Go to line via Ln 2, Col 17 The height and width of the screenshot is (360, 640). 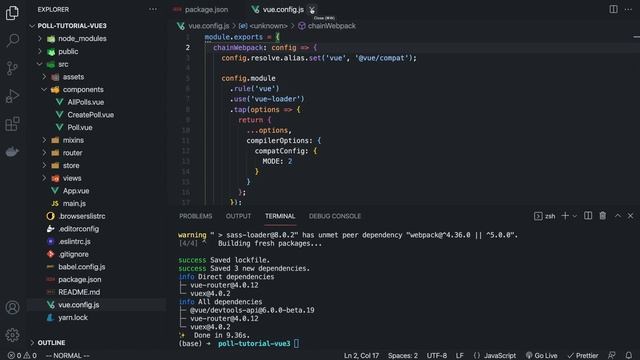[x=361, y=356]
